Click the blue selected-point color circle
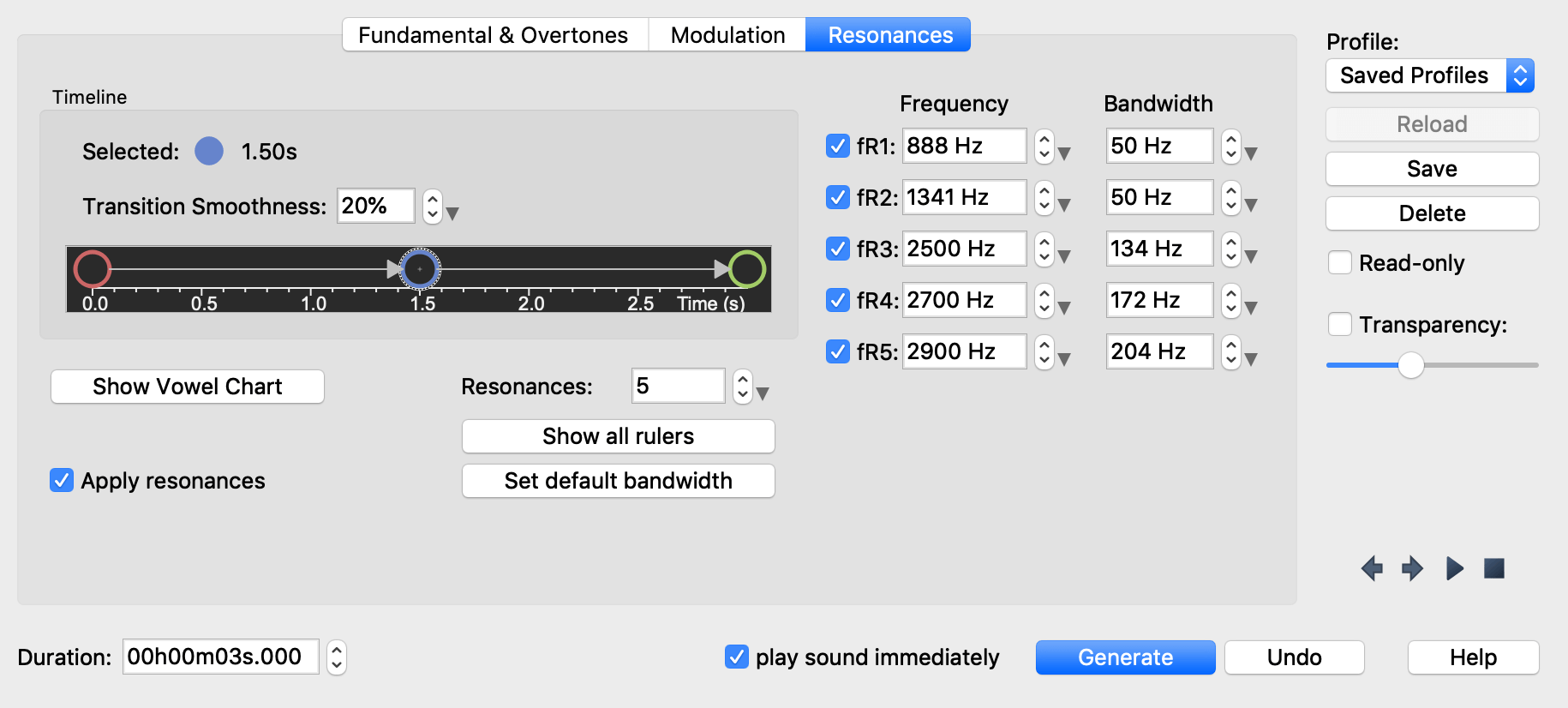 click(209, 152)
